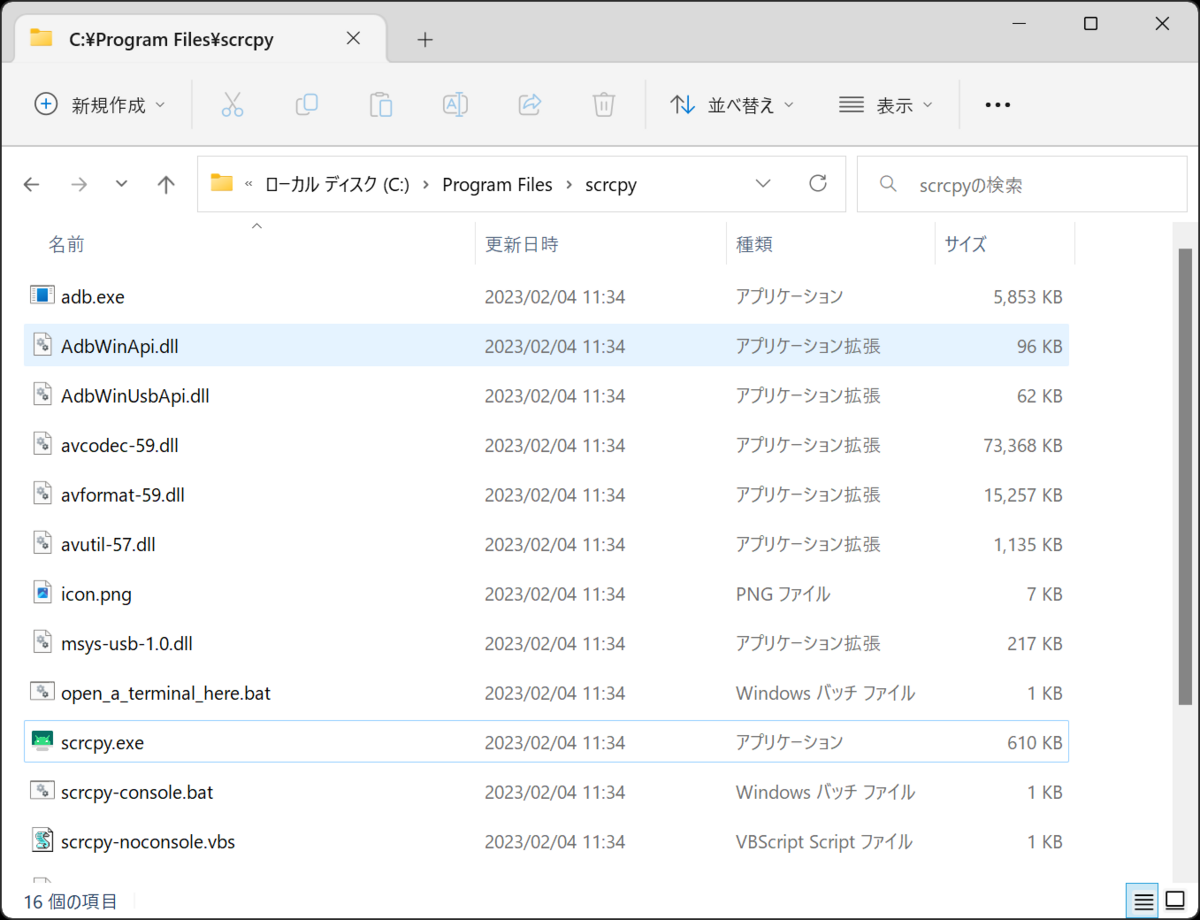This screenshot has width=1200, height=920.
Task: Sort by 名前 column header
Action: click(66, 244)
